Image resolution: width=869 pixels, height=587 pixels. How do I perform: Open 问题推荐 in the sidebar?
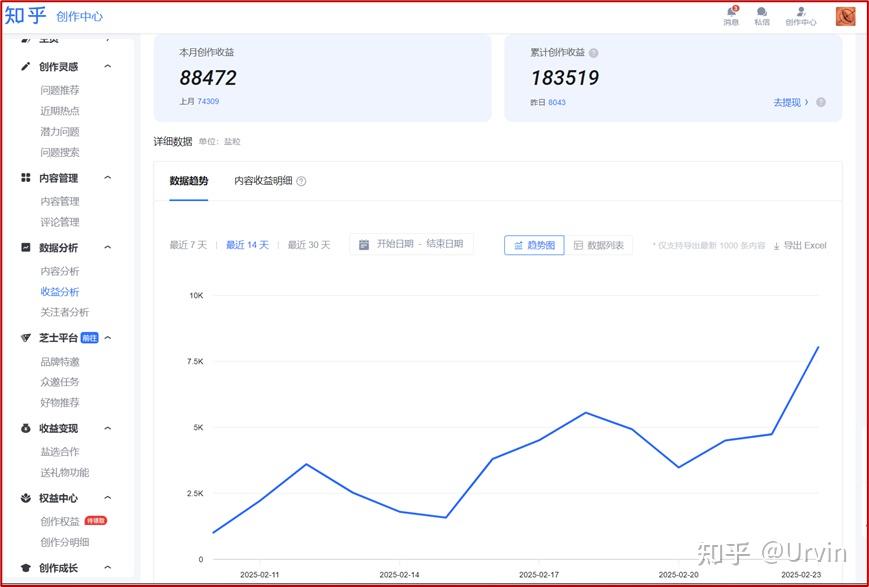point(60,90)
